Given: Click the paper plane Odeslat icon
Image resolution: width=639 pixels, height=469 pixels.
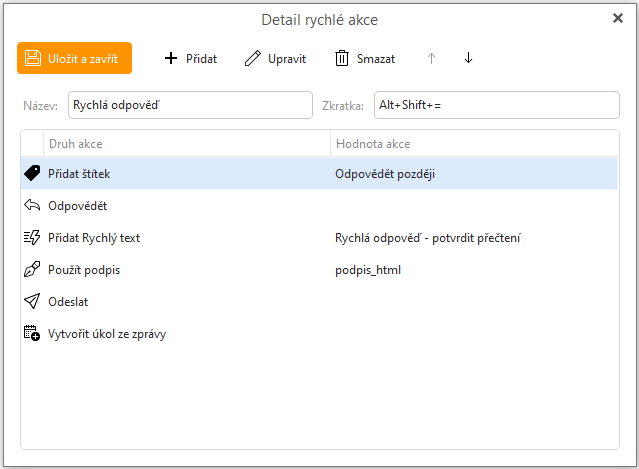Looking at the screenshot, I should [x=32, y=301].
